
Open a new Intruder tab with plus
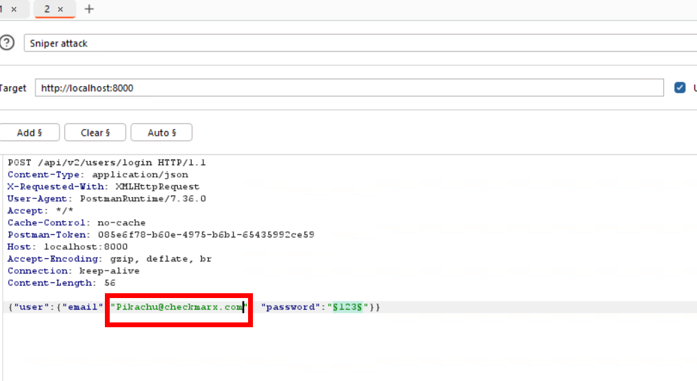click(89, 9)
